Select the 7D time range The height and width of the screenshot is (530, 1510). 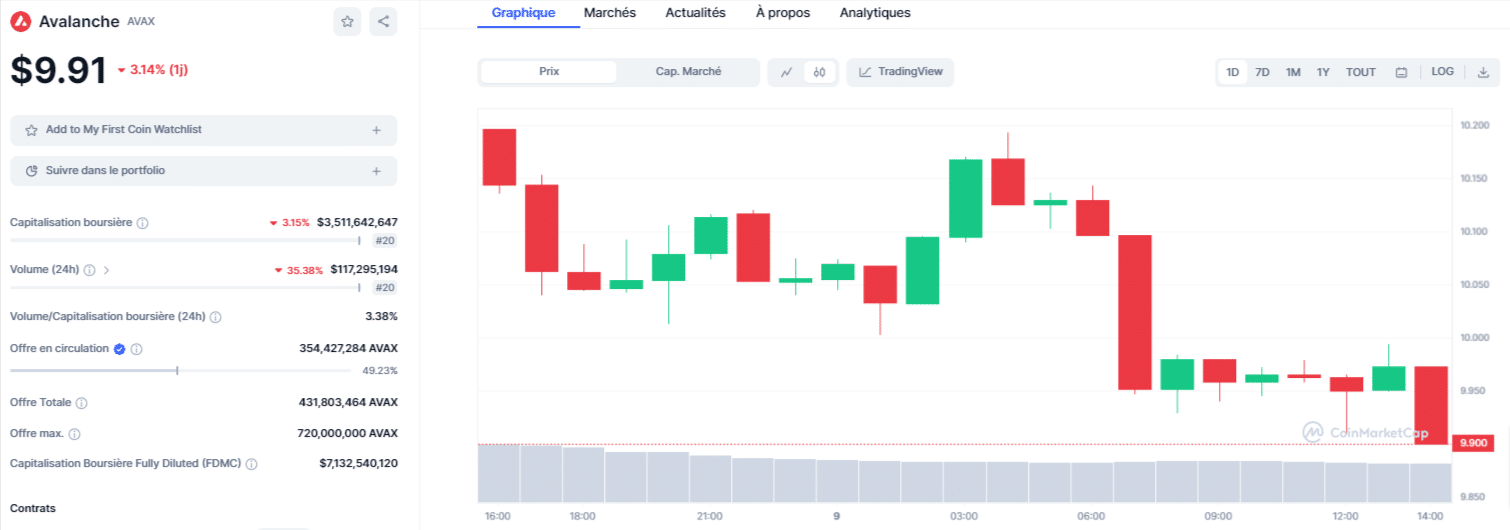pyautogui.click(x=1262, y=72)
